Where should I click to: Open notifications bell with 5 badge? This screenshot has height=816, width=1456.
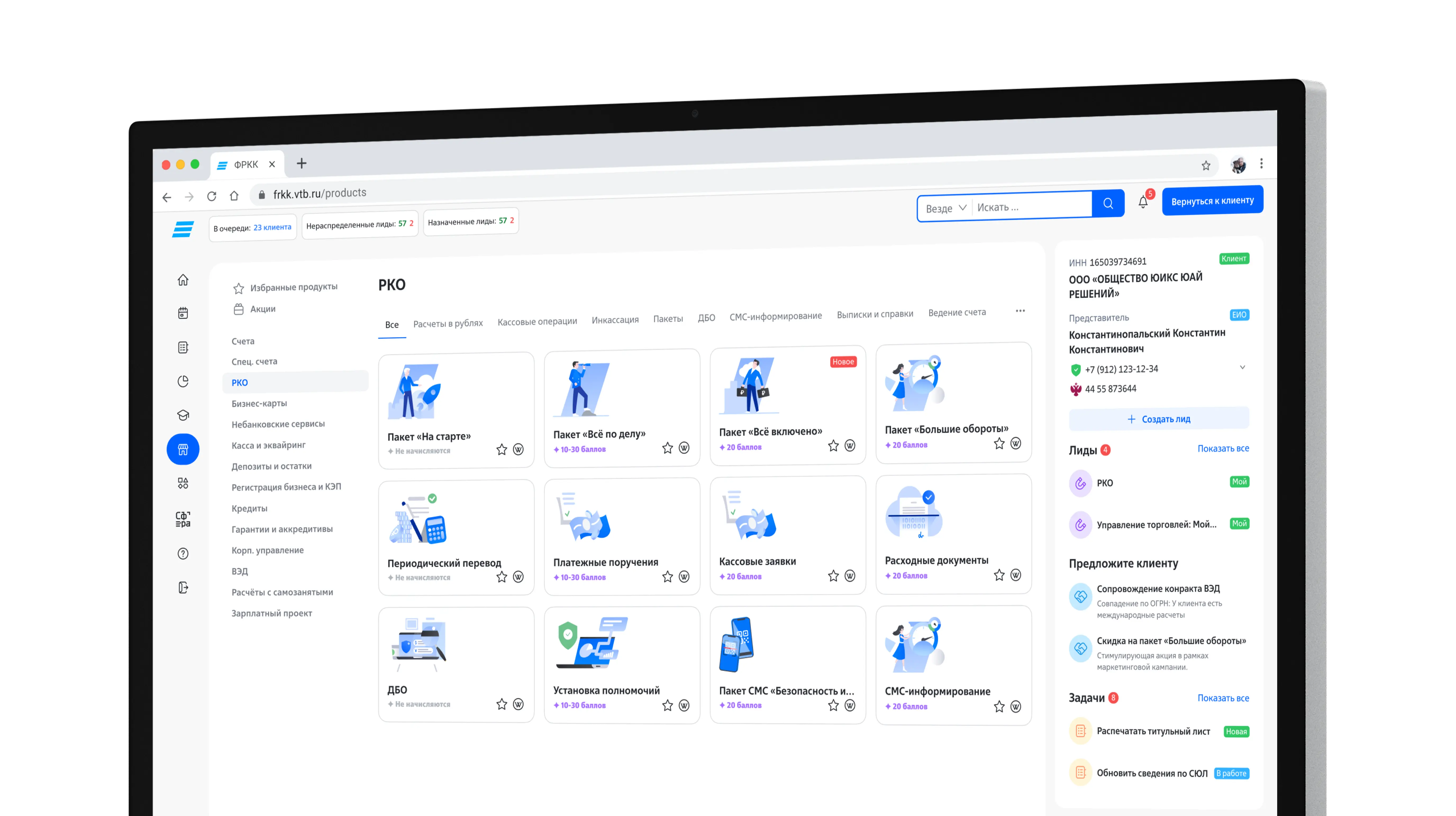(x=1143, y=202)
